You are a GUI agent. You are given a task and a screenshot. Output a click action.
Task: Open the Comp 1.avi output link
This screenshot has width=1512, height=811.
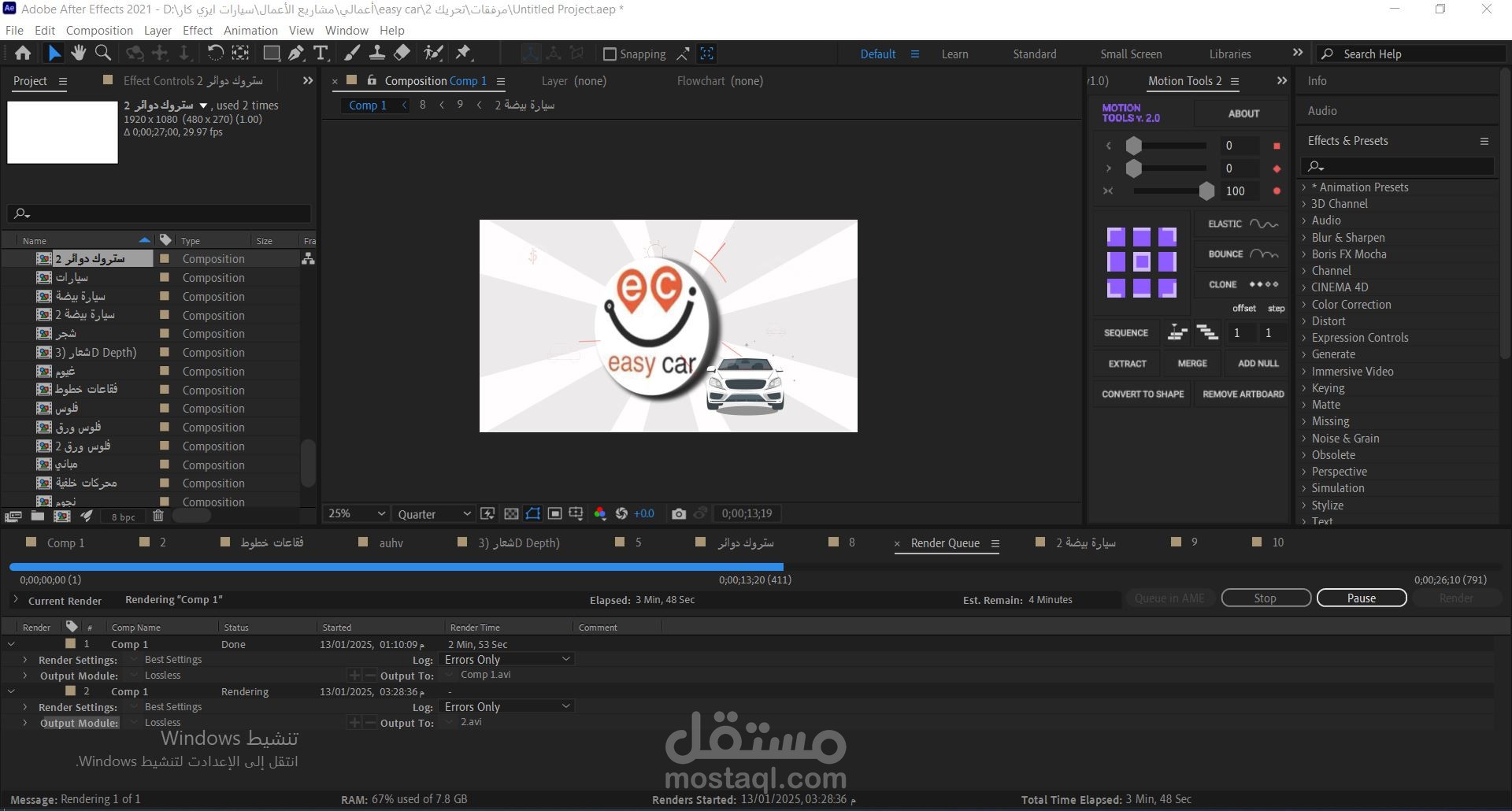coord(486,676)
